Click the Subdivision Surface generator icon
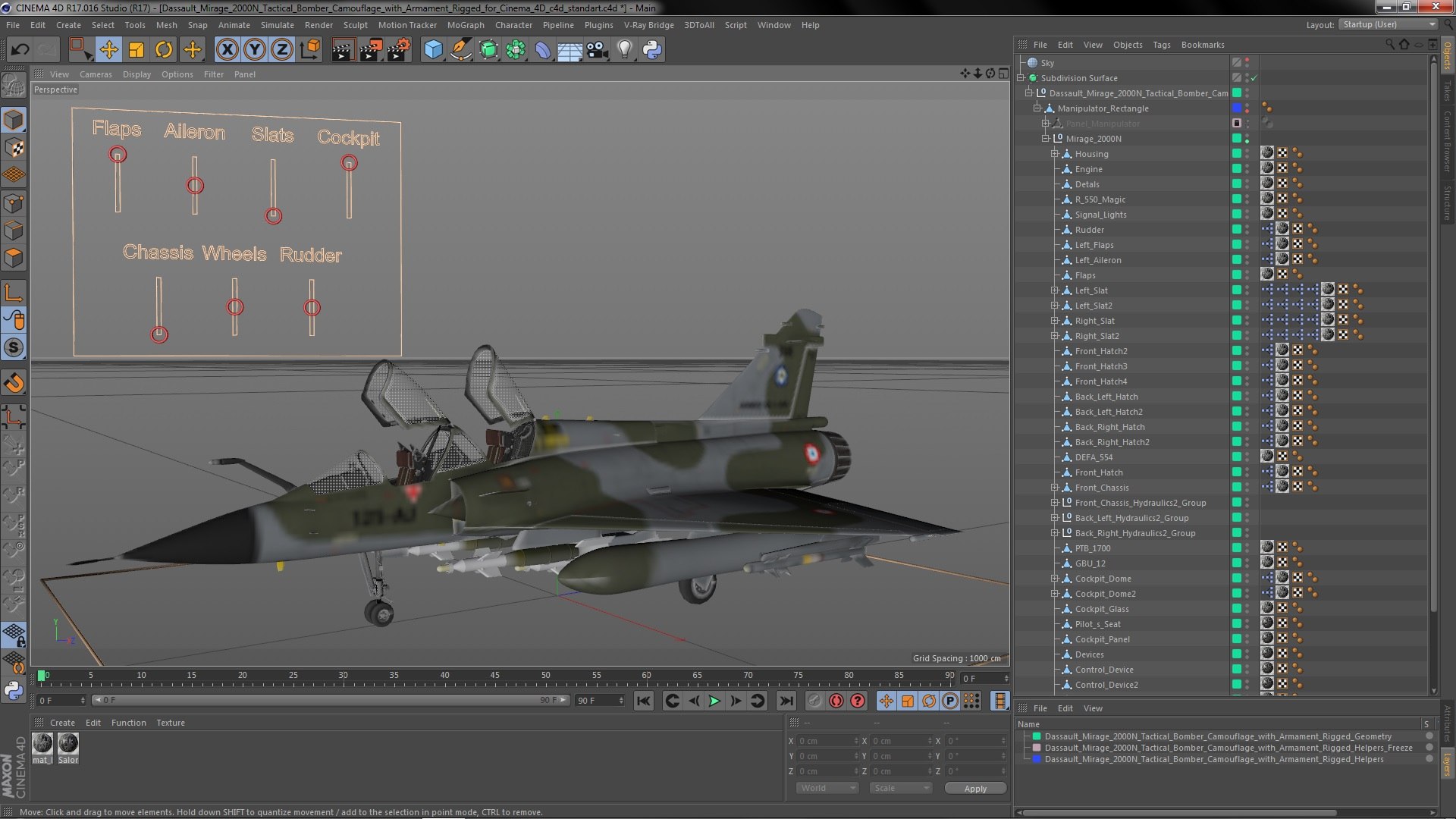This screenshot has width=1456, height=819. (x=488, y=50)
